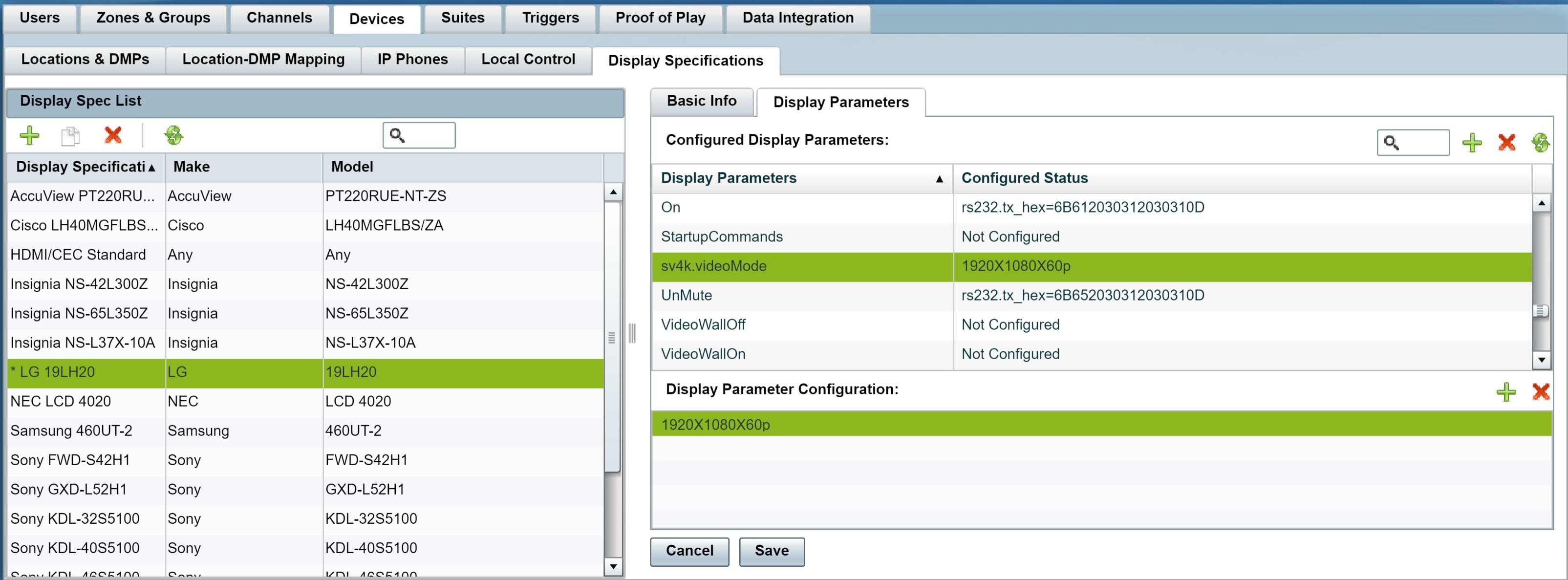
Task: Delete the selected display specification
Action: (113, 136)
